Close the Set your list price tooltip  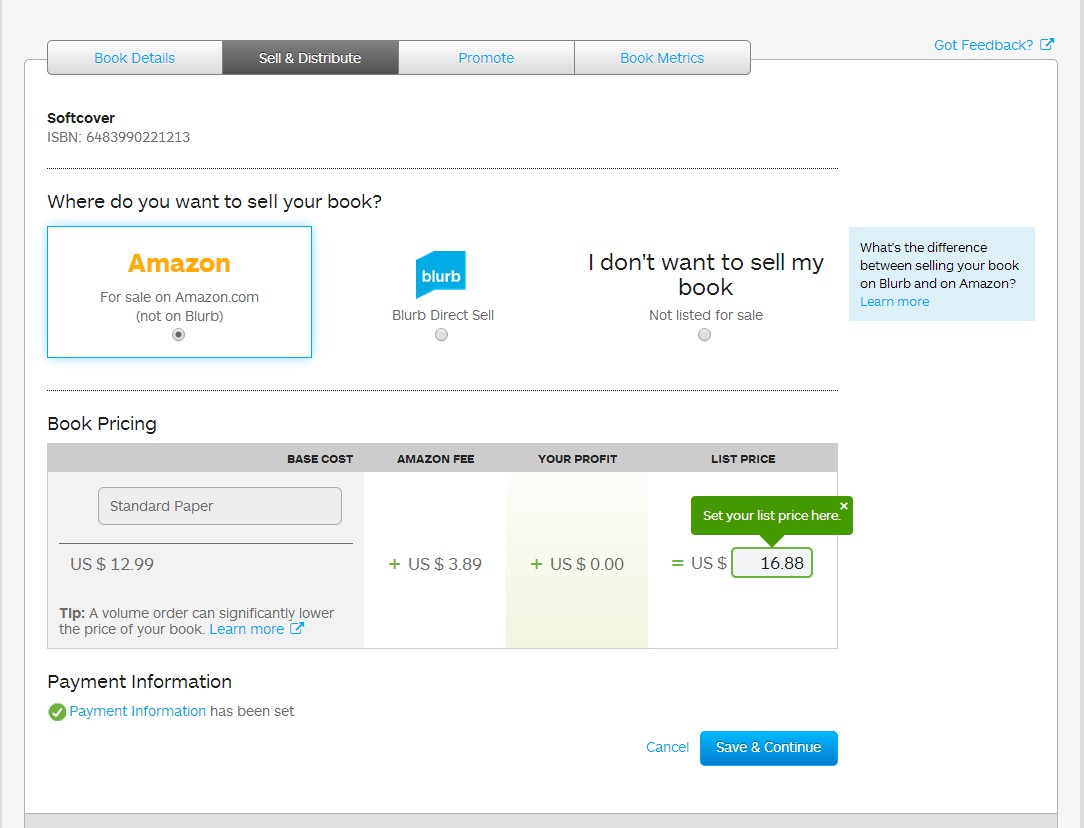(x=843, y=506)
